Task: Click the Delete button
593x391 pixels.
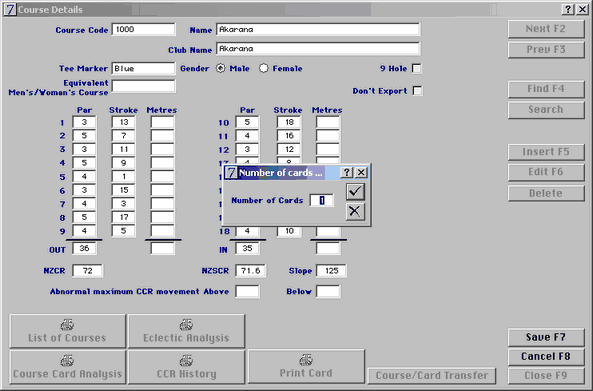Action: click(x=546, y=194)
